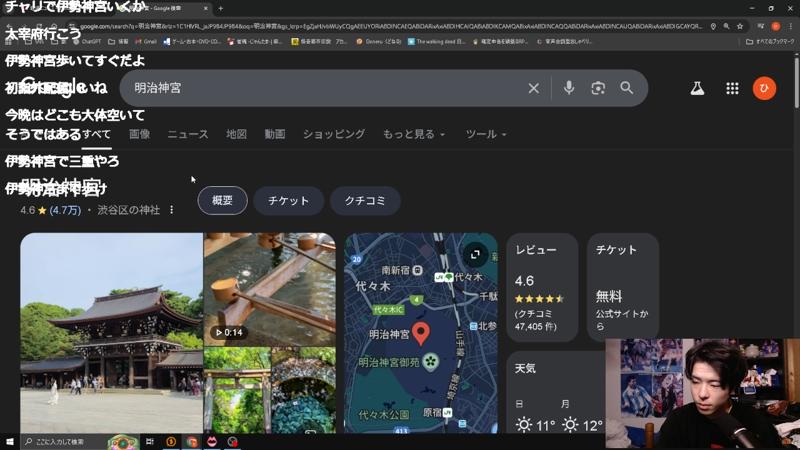This screenshot has height=450, width=800.
Task: Open Chrome profile avatar in toolbar
Action: pyautogui.click(x=776, y=26)
